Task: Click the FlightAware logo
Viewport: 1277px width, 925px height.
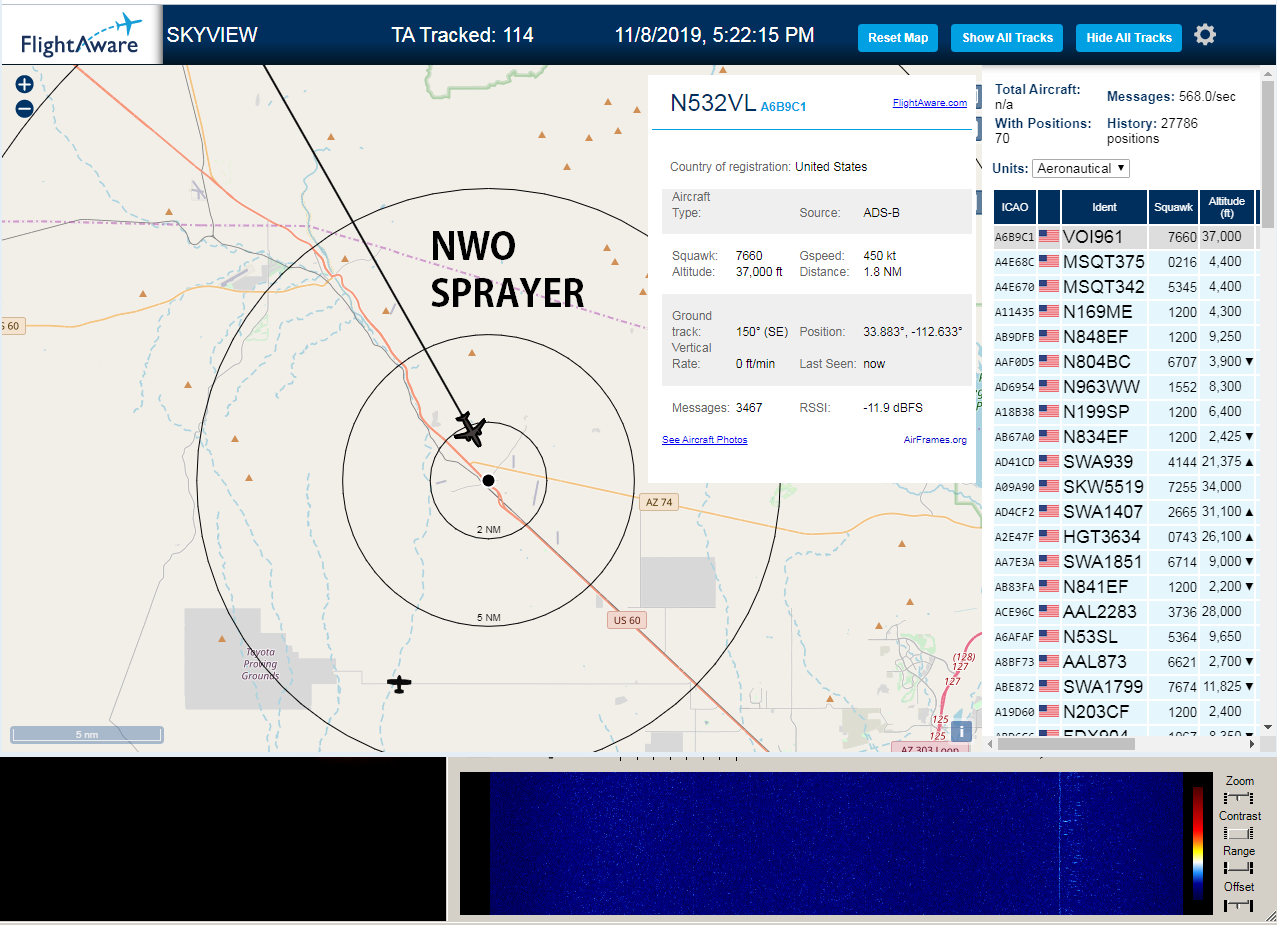Action: pyautogui.click(x=82, y=34)
